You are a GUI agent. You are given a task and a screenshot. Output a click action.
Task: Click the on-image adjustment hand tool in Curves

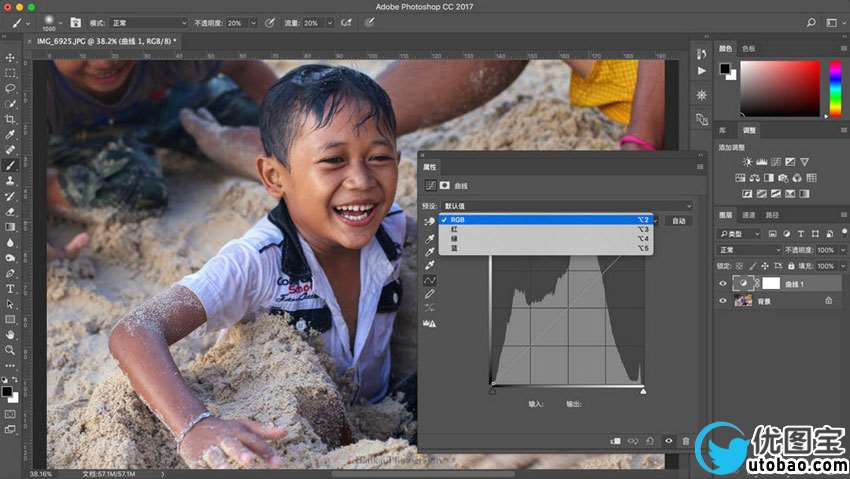pos(429,221)
